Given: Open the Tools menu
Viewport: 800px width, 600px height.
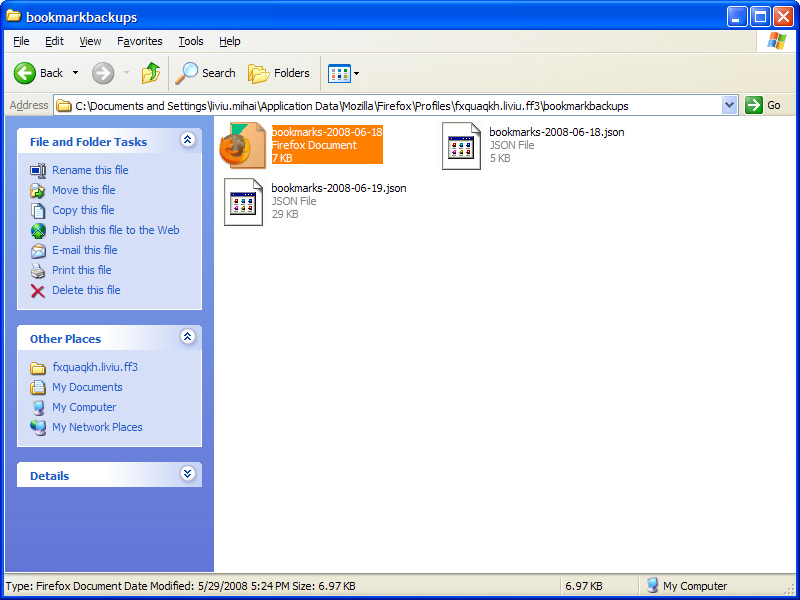Looking at the screenshot, I should [191, 41].
